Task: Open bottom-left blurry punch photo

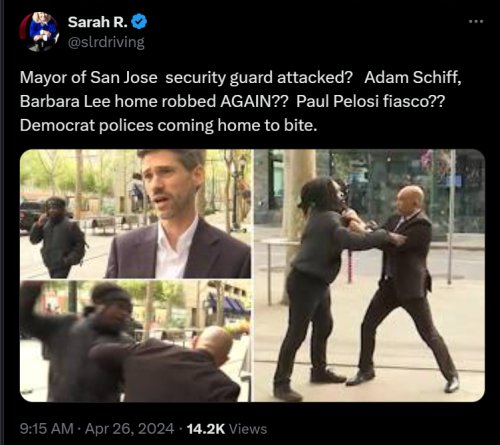Action: (135, 341)
